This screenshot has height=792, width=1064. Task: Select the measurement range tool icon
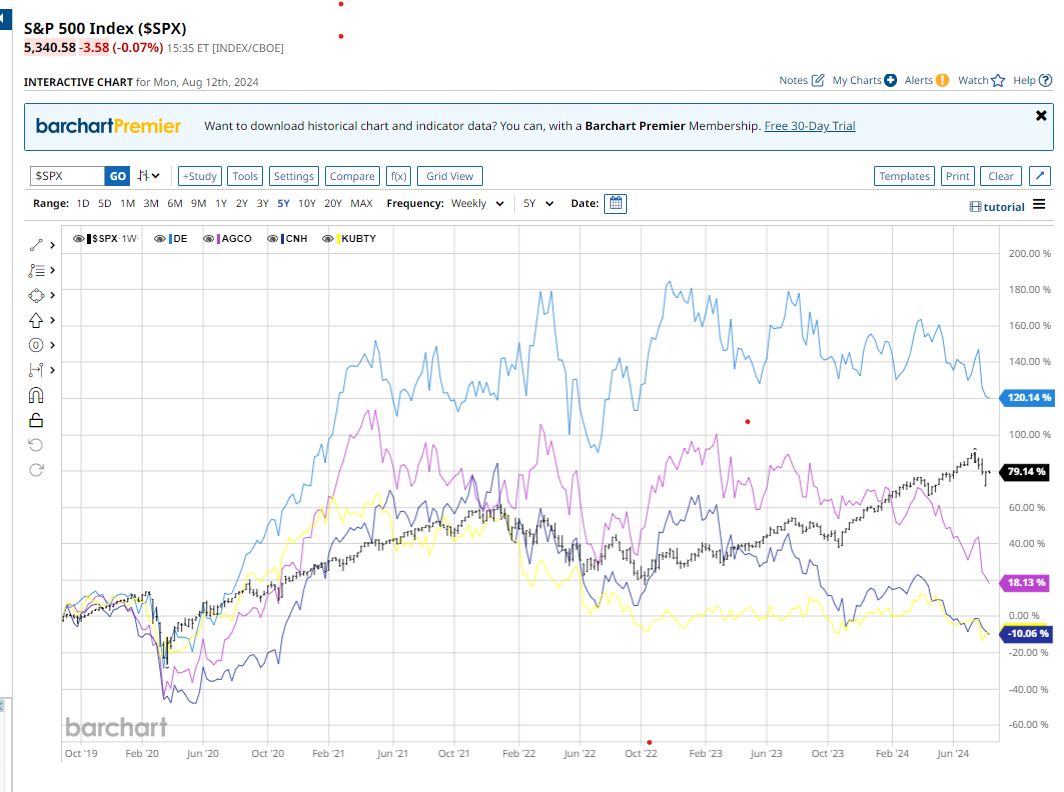[x=36, y=370]
